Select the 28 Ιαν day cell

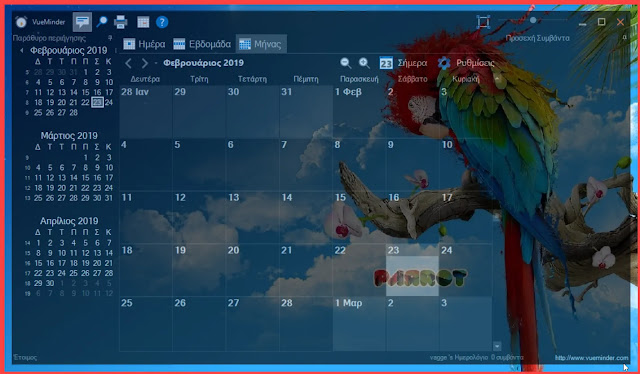point(146,111)
